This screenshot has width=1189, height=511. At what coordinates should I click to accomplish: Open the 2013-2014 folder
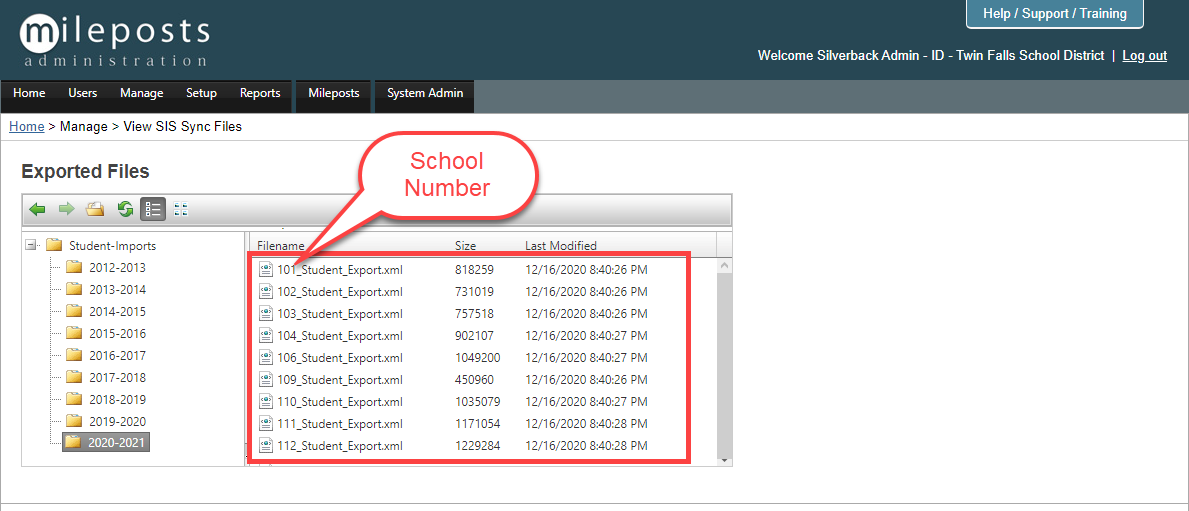point(117,290)
